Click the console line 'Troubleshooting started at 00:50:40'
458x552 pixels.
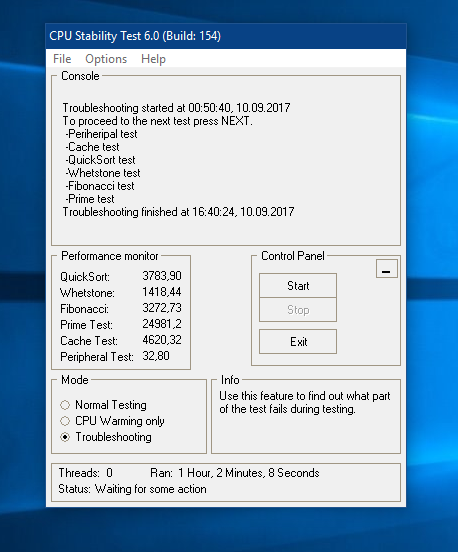click(176, 107)
